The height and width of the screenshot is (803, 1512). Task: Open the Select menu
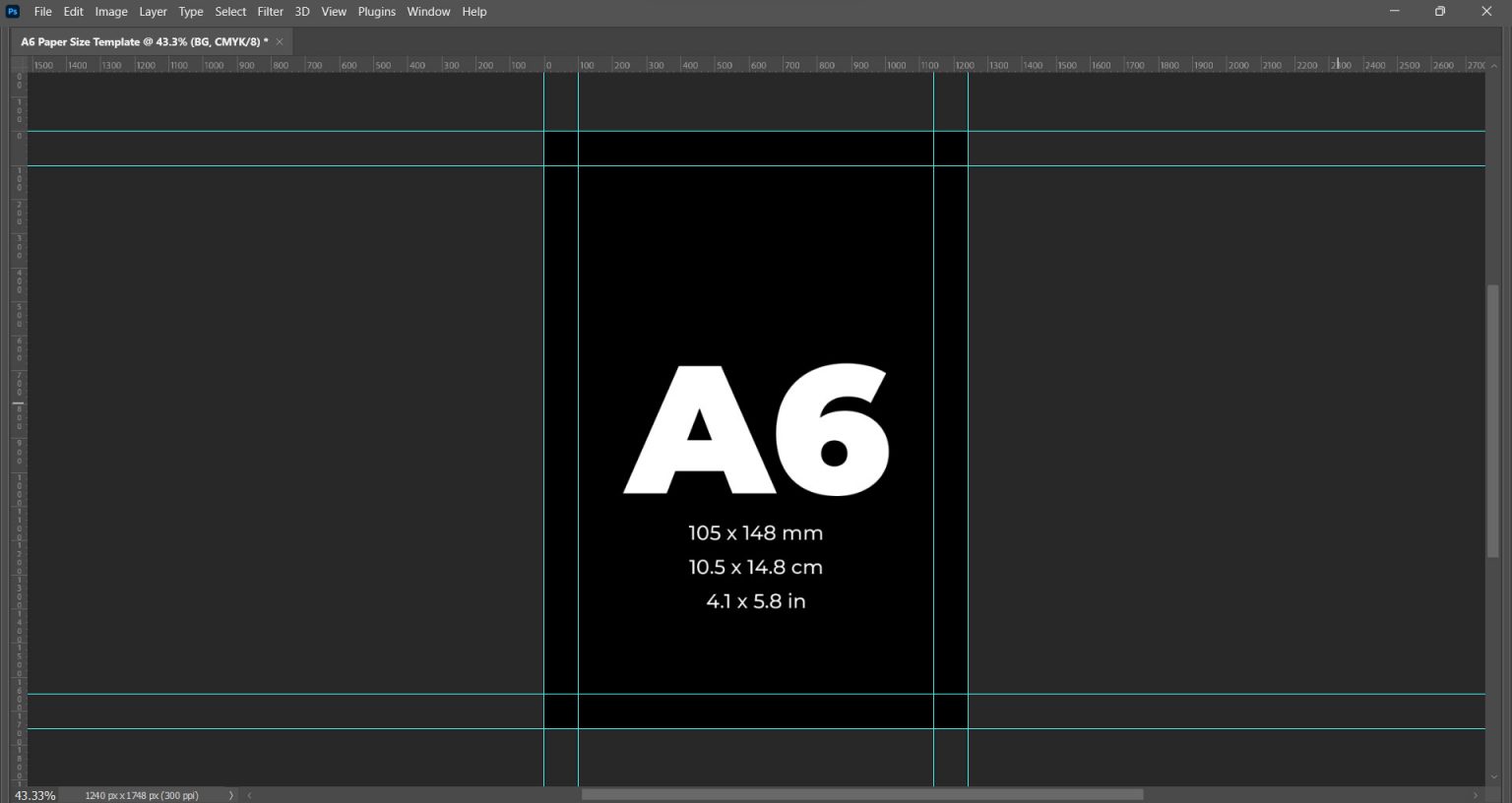(x=229, y=11)
